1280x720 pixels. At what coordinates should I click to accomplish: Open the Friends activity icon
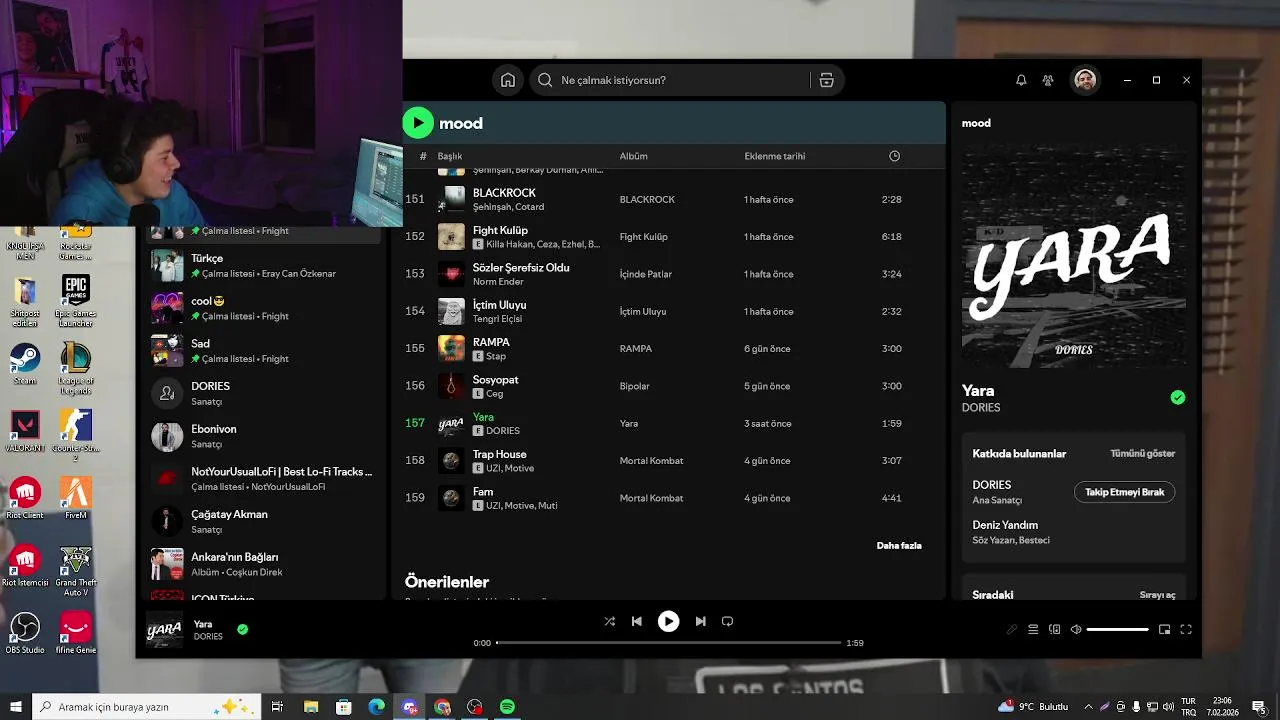click(1048, 80)
